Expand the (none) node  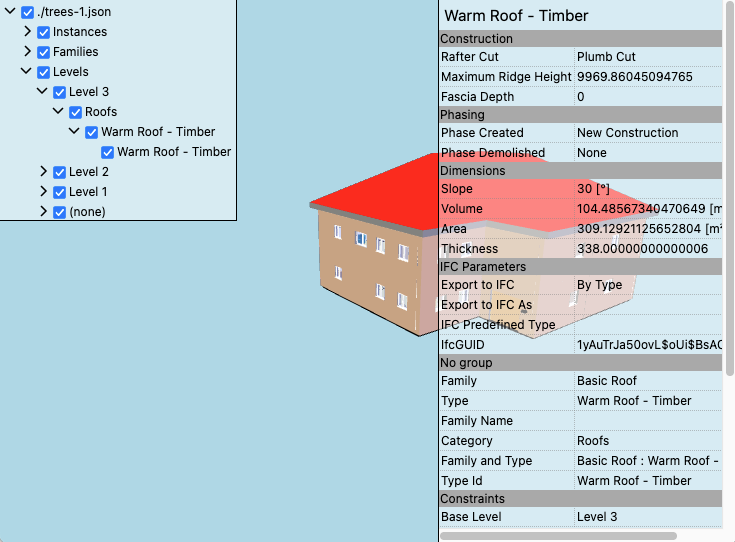click(43, 211)
